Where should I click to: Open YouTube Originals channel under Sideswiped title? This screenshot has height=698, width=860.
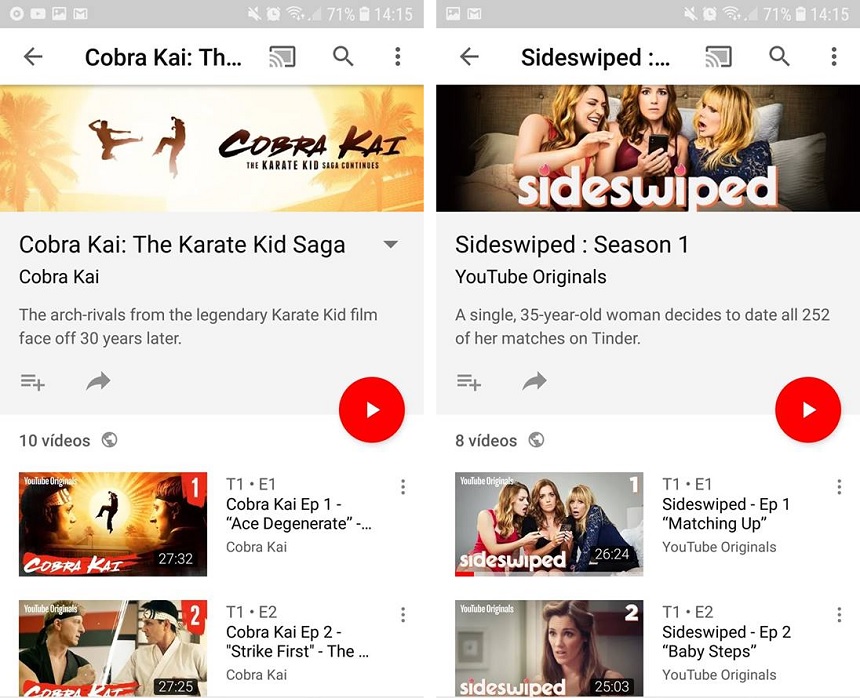(531, 276)
